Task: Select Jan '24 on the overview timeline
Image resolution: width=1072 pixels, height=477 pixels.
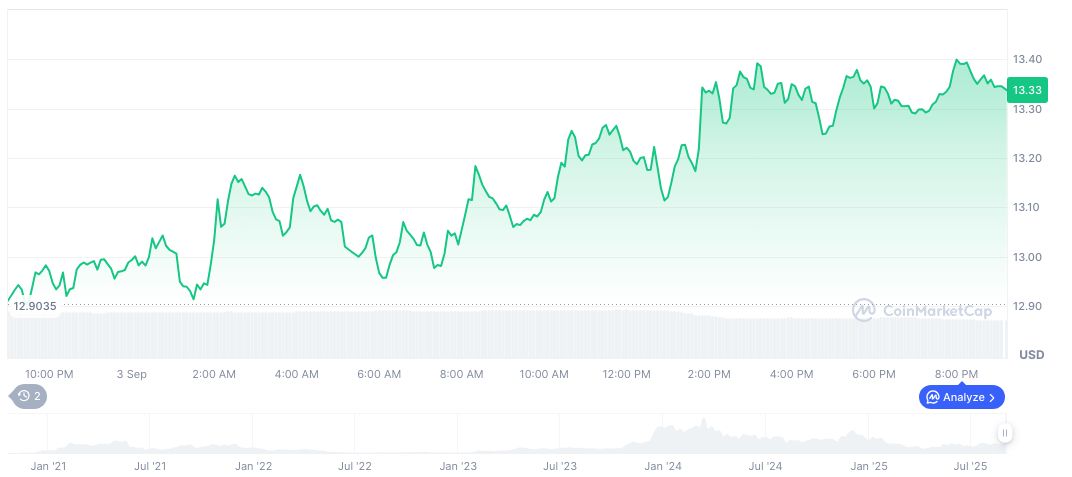Action: 663,466
